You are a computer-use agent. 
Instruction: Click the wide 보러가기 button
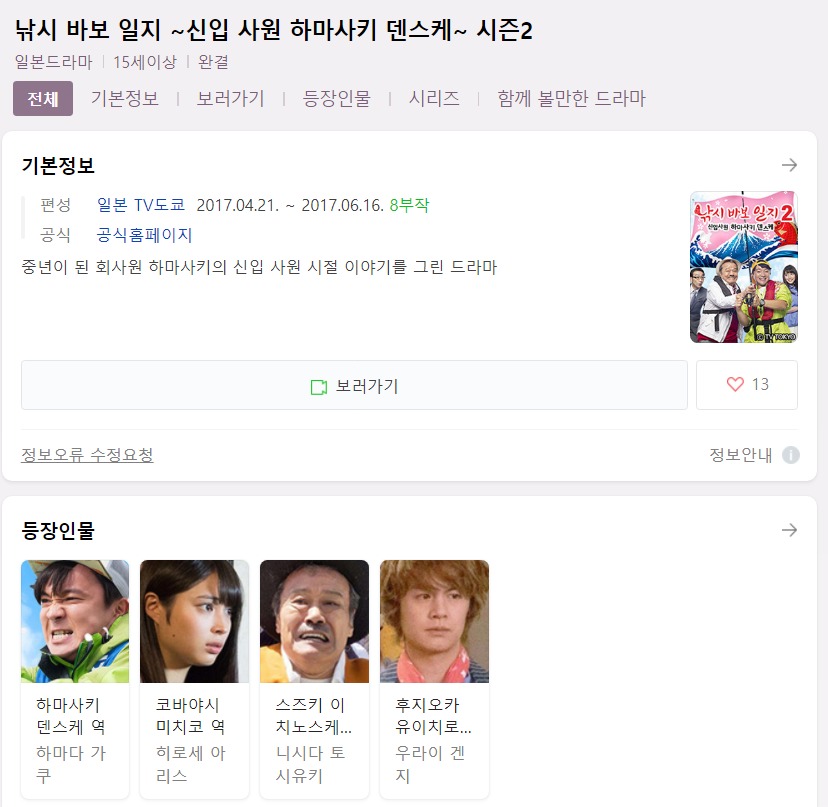(354, 385)
